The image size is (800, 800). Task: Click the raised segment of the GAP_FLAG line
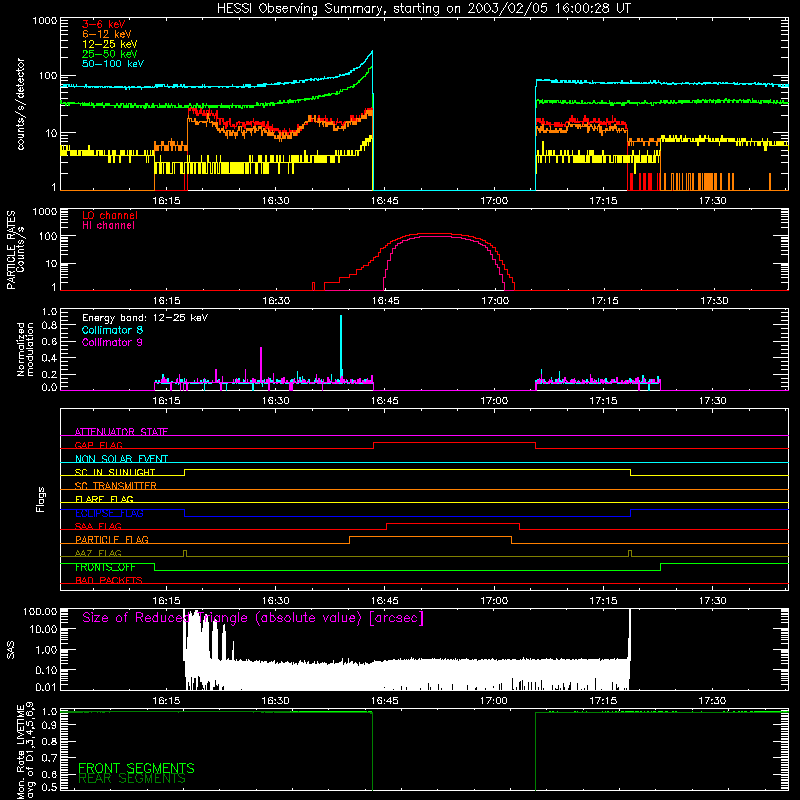(x=455, y=443)
